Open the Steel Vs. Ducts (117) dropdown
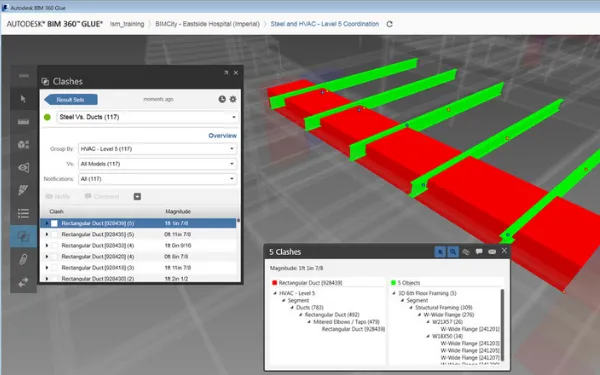 pos(148,117)
